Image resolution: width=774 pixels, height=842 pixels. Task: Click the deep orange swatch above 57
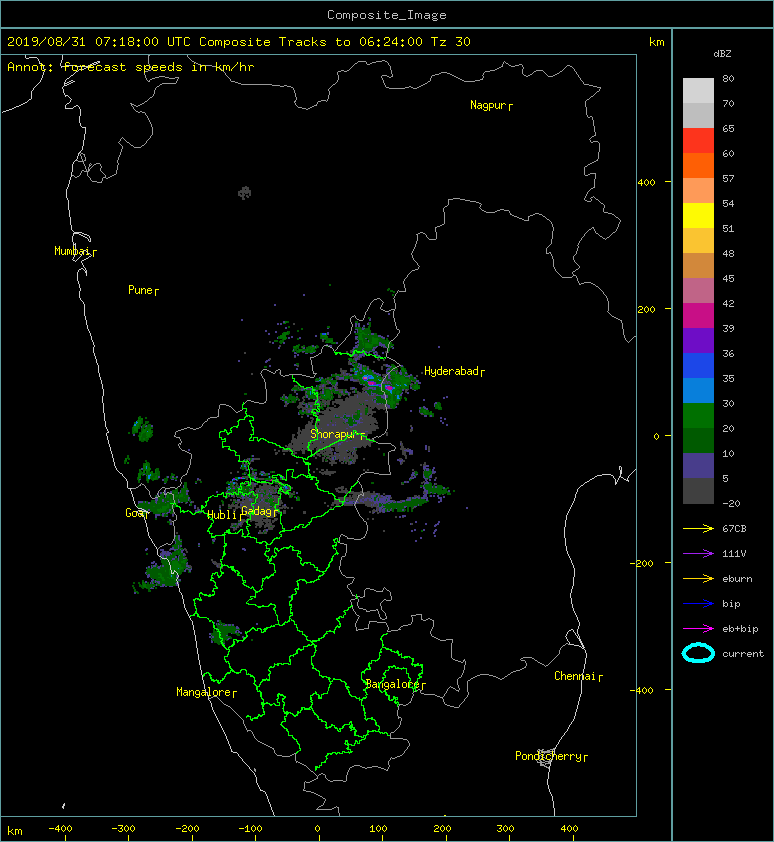[698, 165]
